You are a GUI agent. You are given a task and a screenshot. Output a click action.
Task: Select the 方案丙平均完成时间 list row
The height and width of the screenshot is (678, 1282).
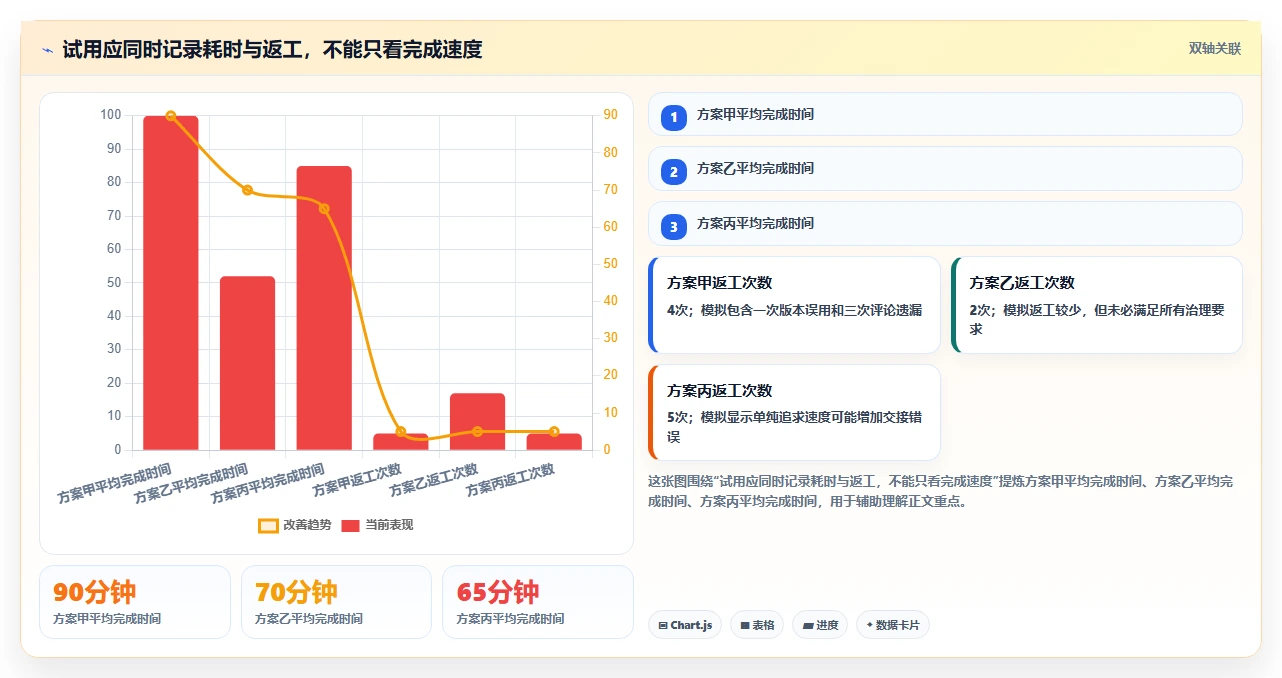945,223
